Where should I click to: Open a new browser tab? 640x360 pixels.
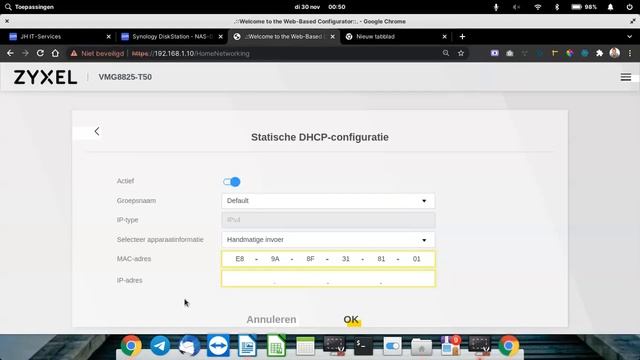[462, 37]
